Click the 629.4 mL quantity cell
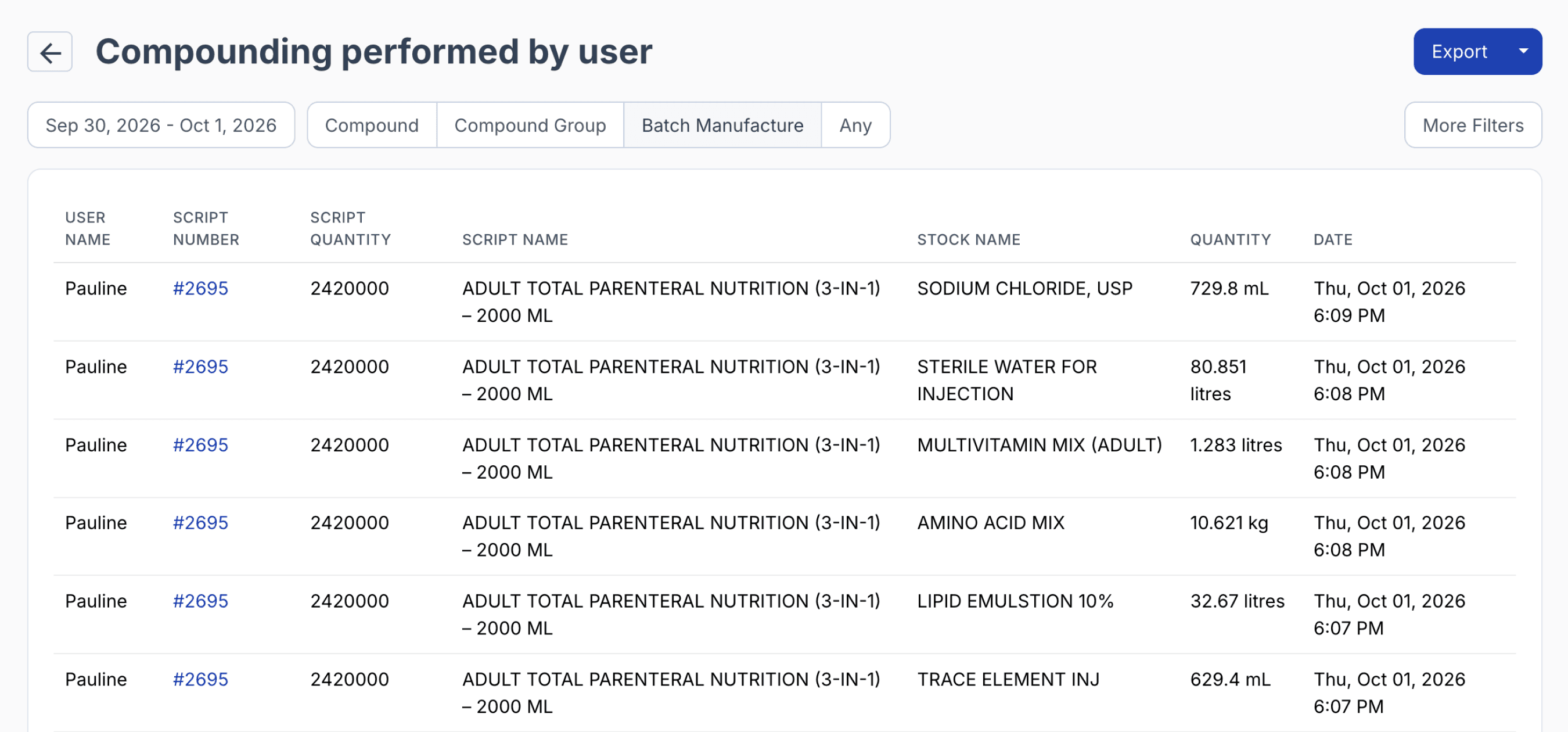1568x732 pixels. pyautogui.click(x=1230, y=679)
